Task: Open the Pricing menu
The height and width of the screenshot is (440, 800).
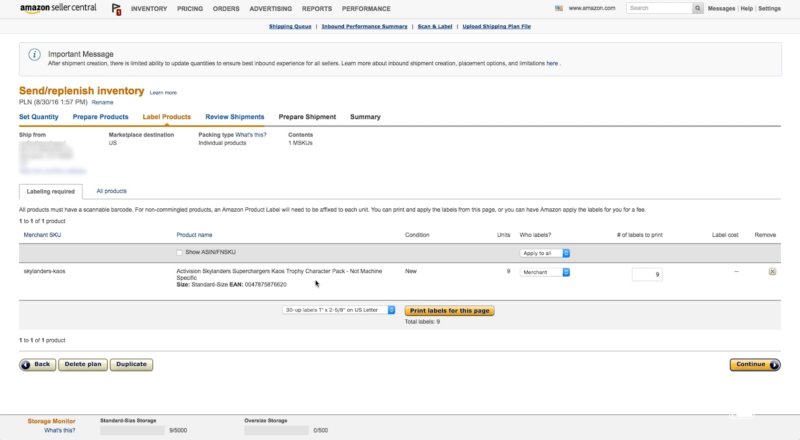Action: 190,9
